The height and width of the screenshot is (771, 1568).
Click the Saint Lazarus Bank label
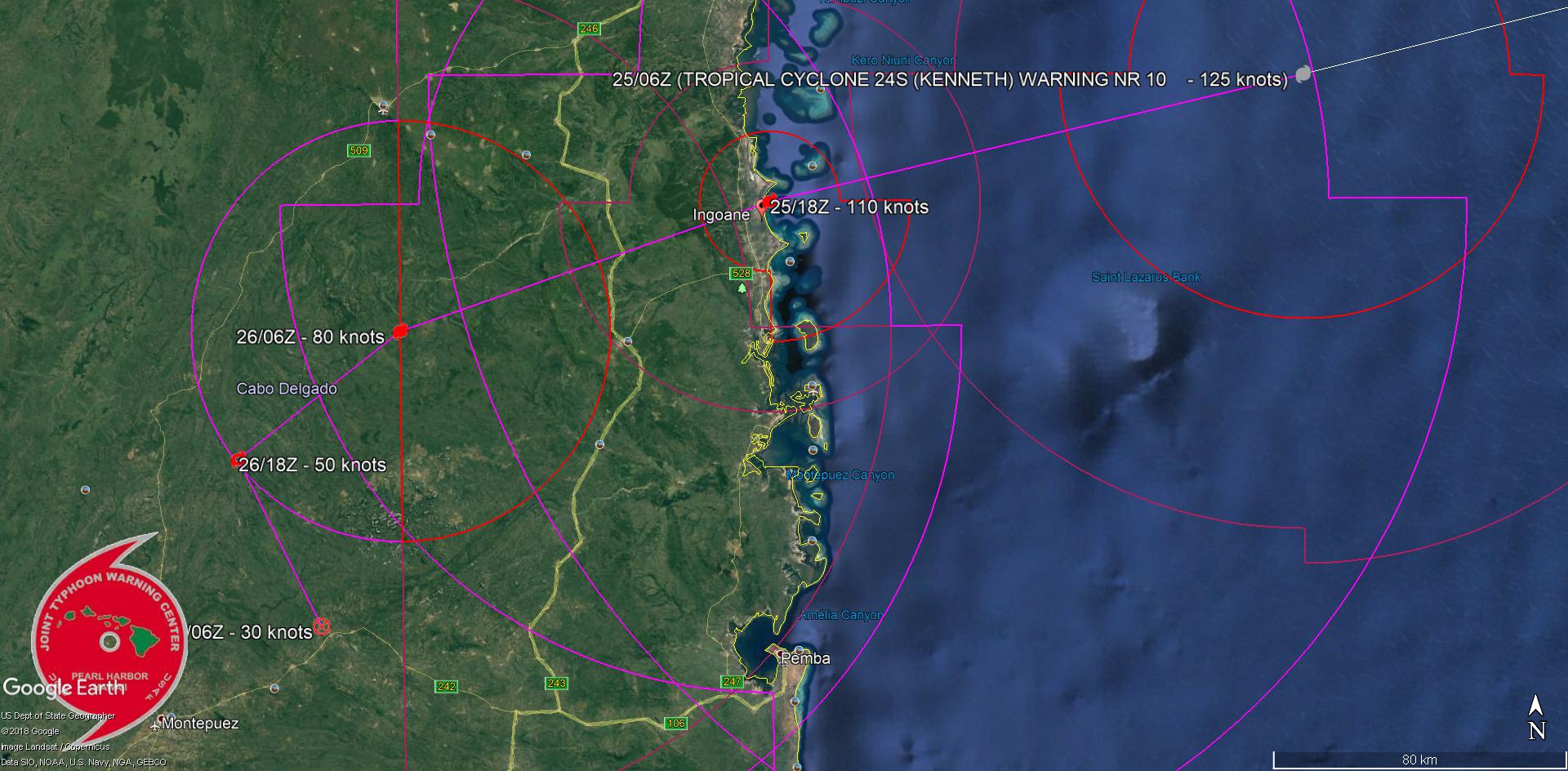pos(1146,277)
